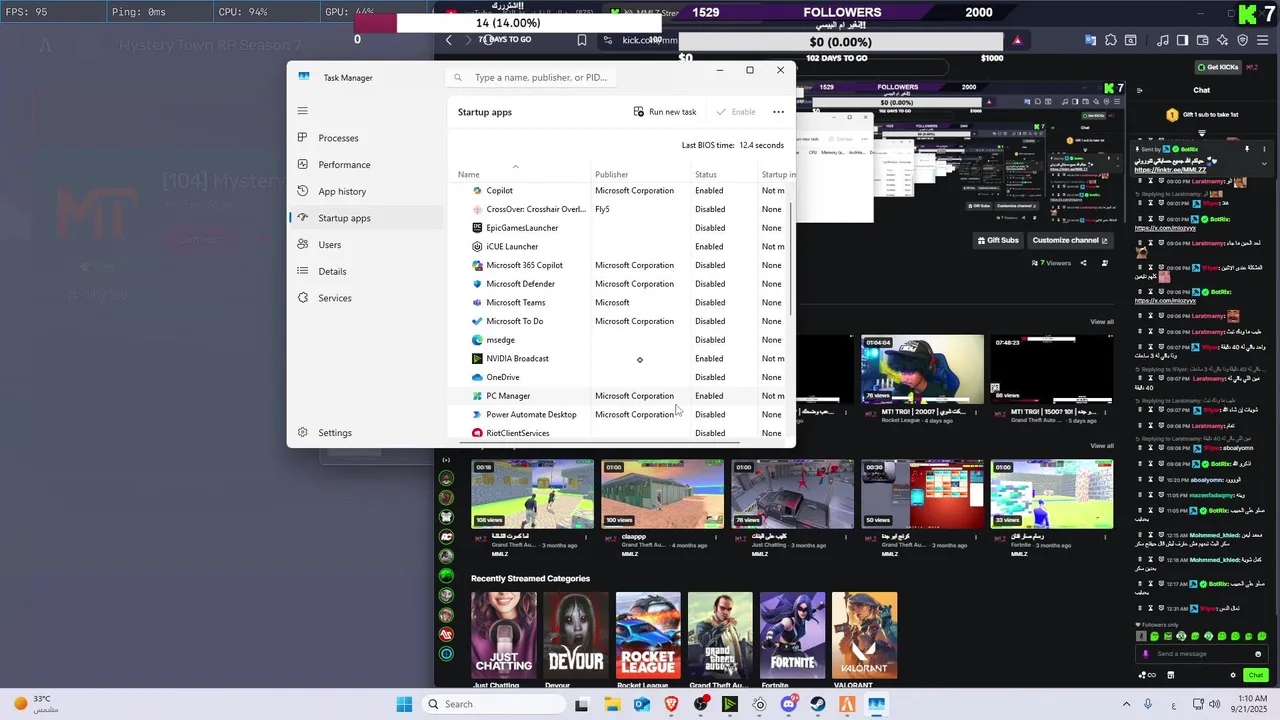The image size is (1280, 720).
Task: Click the Task Manager vertical scrollbar
Action: click(792, 260)
